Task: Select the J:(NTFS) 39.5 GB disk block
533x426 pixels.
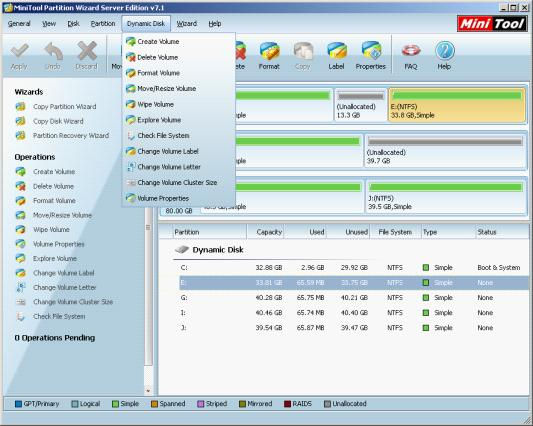Action: [x=445, y=196]
